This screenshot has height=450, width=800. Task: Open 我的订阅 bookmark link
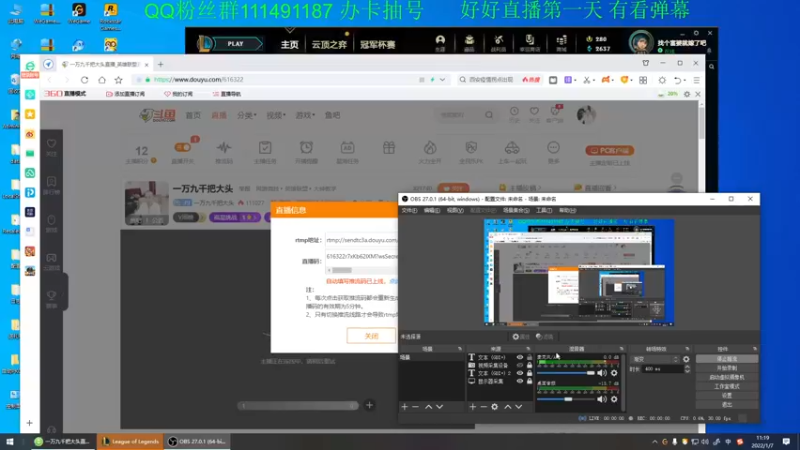click(179, 94)
